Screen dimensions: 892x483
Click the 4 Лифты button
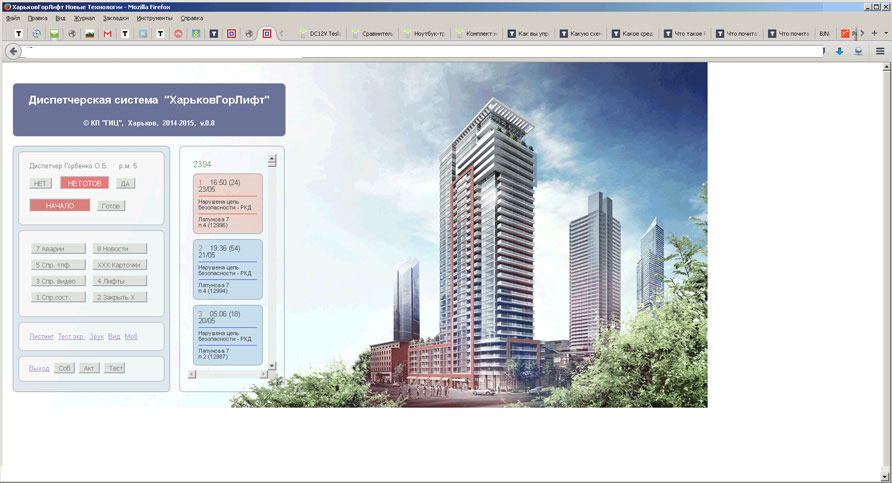120,281
